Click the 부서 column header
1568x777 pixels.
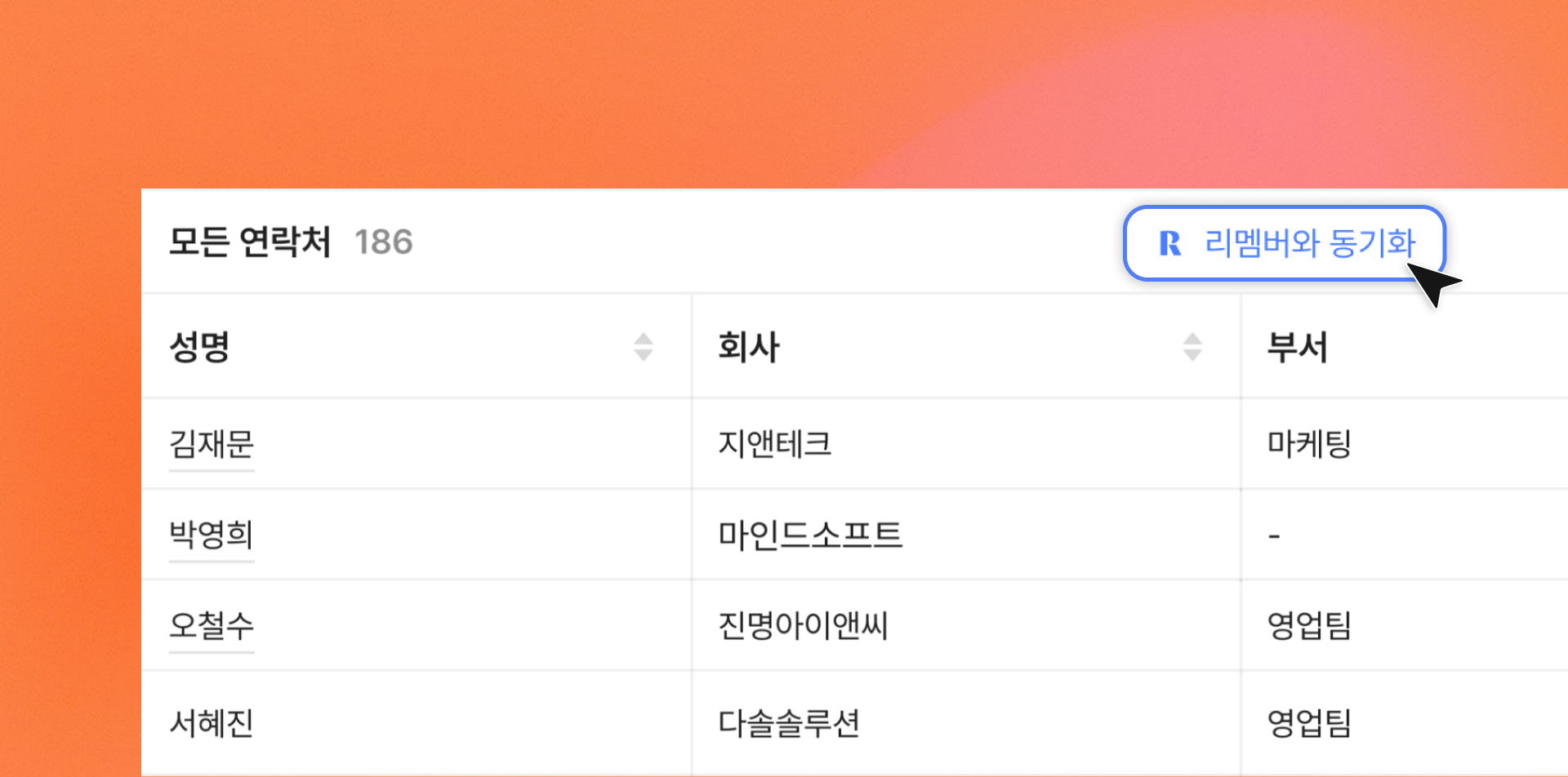(x=1297, y=347)
